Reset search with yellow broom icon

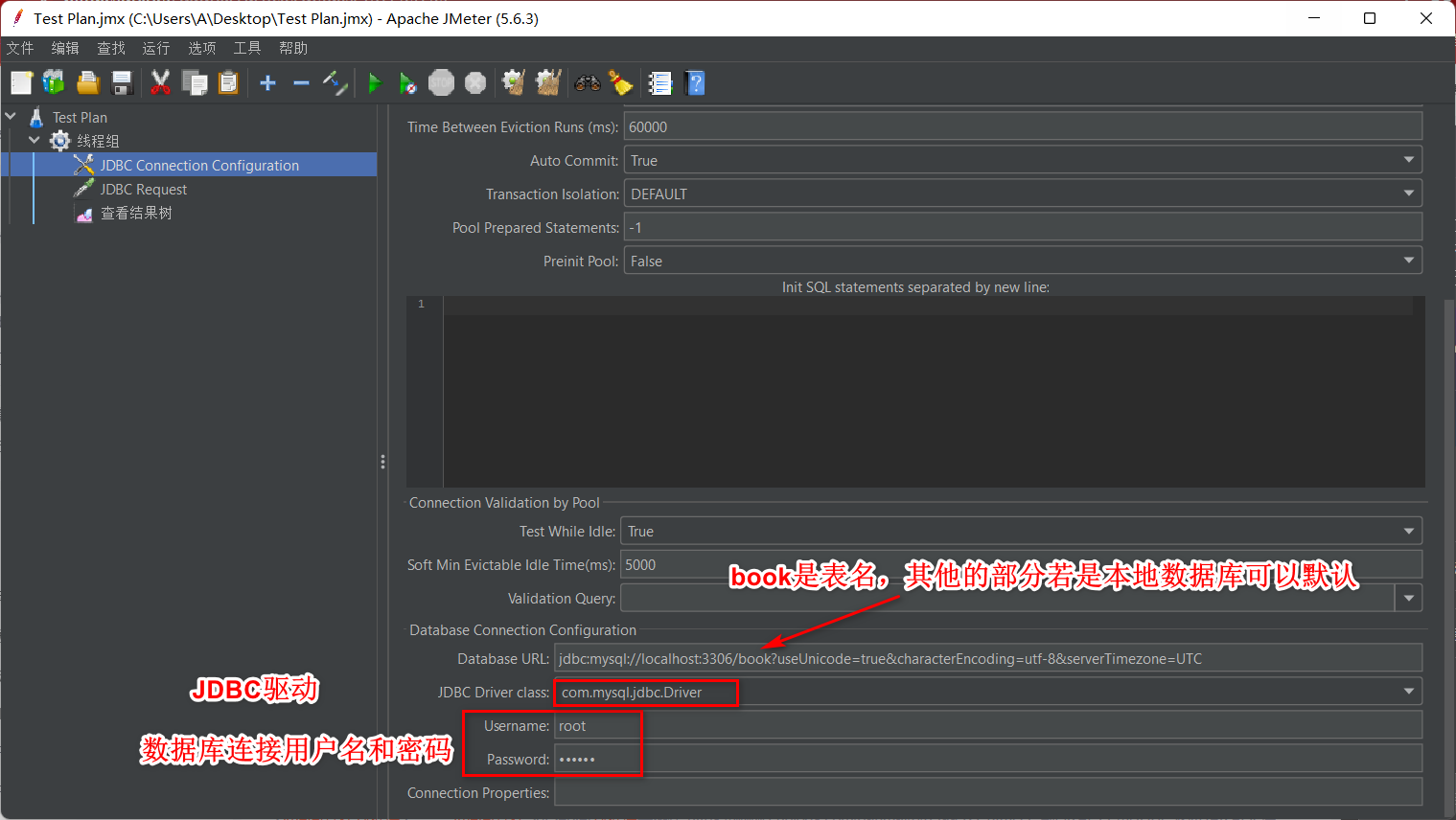[x=621, y=83]
